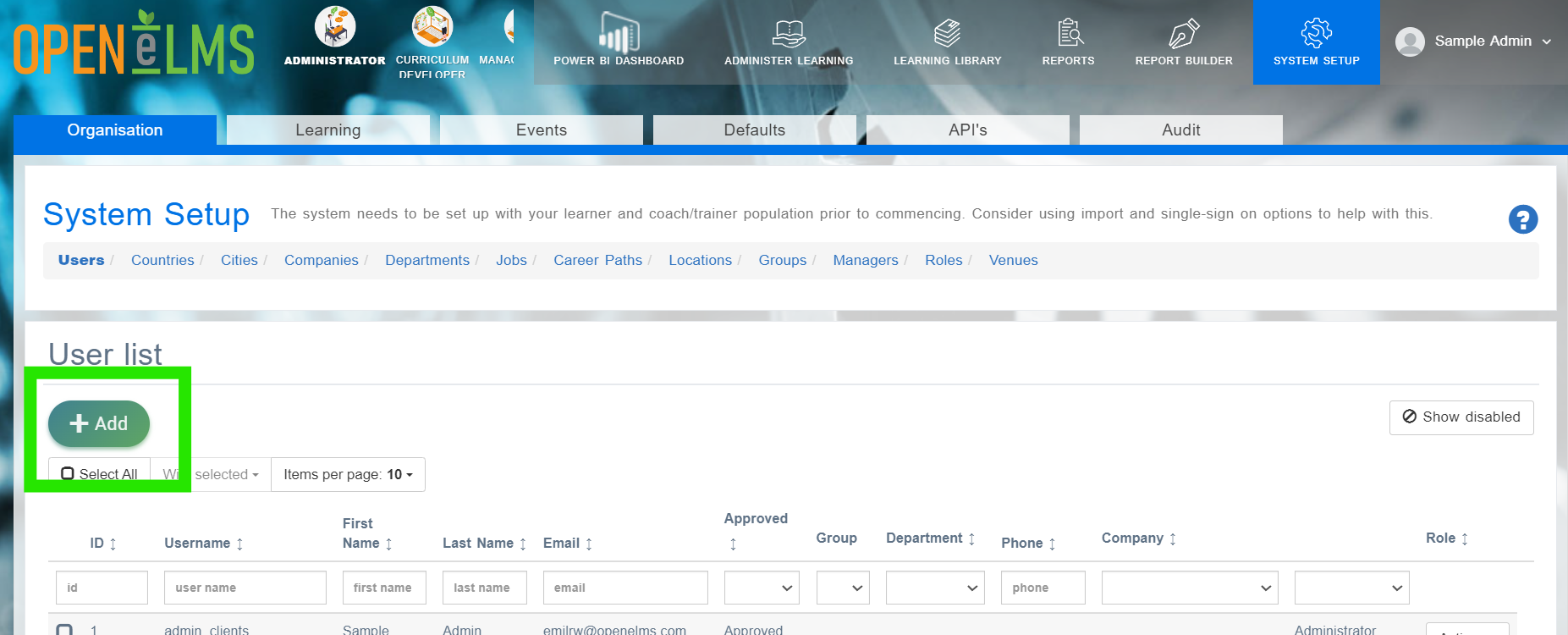Click the id filter field
The image size is (1568, 635).
click(x=102, y=588)
